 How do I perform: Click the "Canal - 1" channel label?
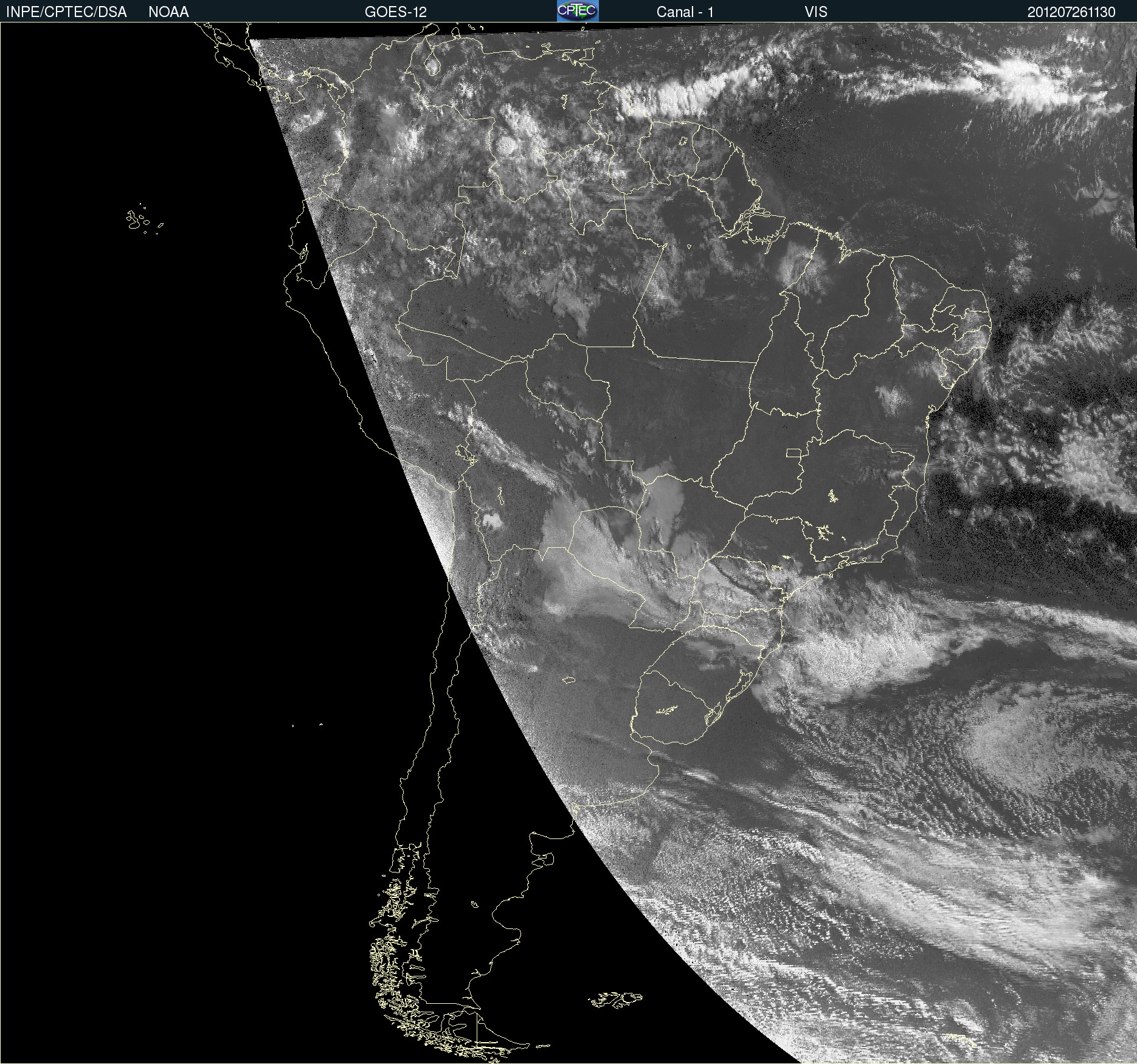[x=685, y=12]
